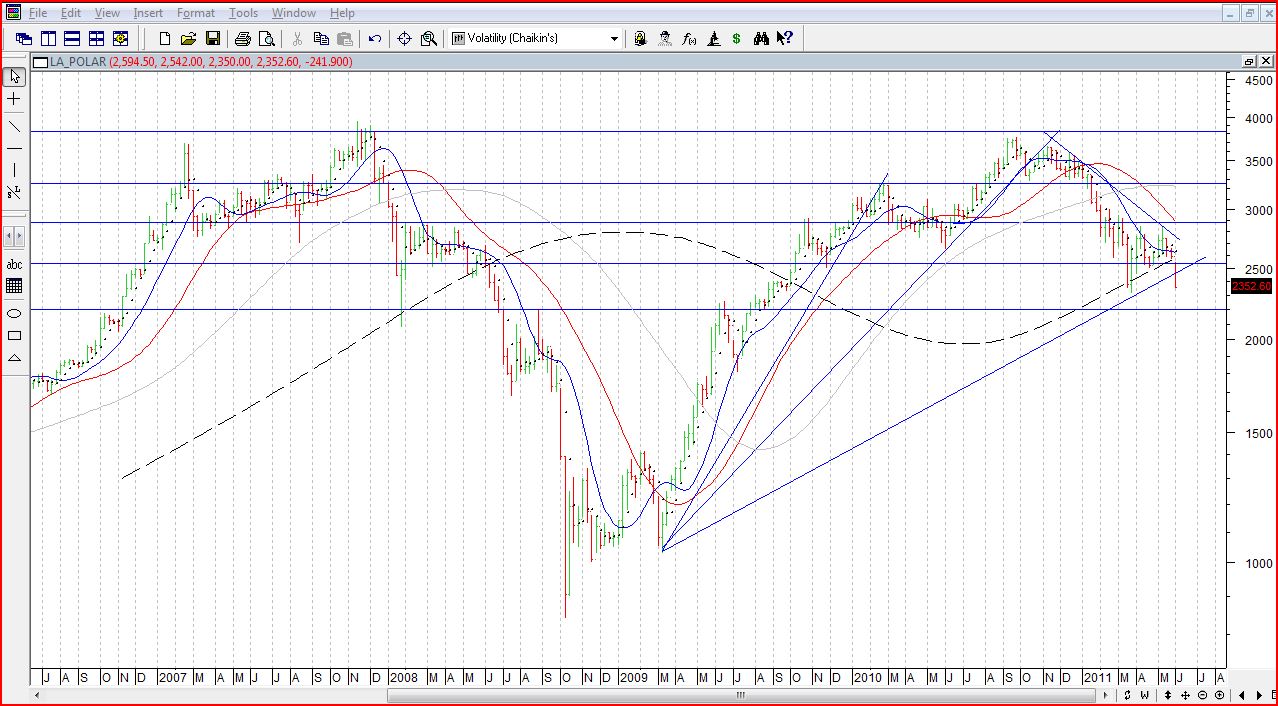Select the rectangle drawing tool

14,335
